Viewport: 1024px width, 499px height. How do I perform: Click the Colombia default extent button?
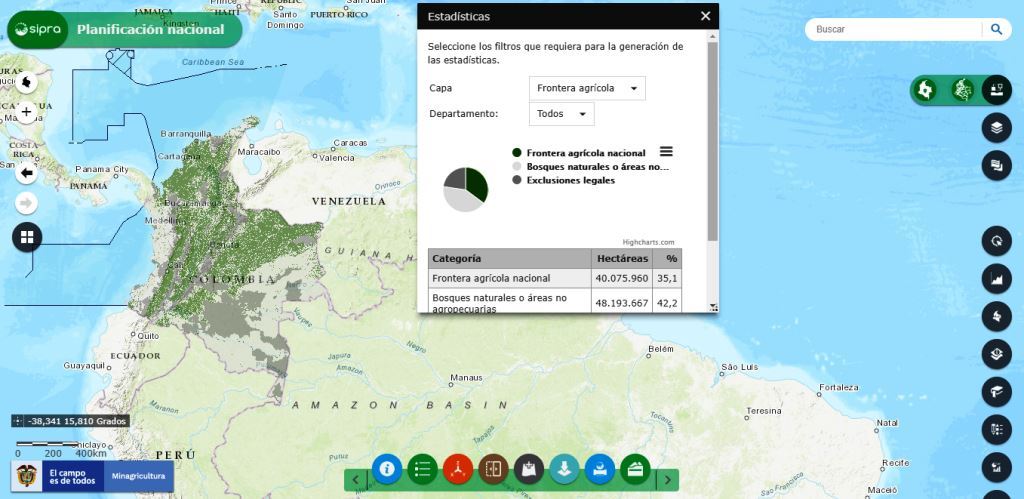[x=26, y=82]
